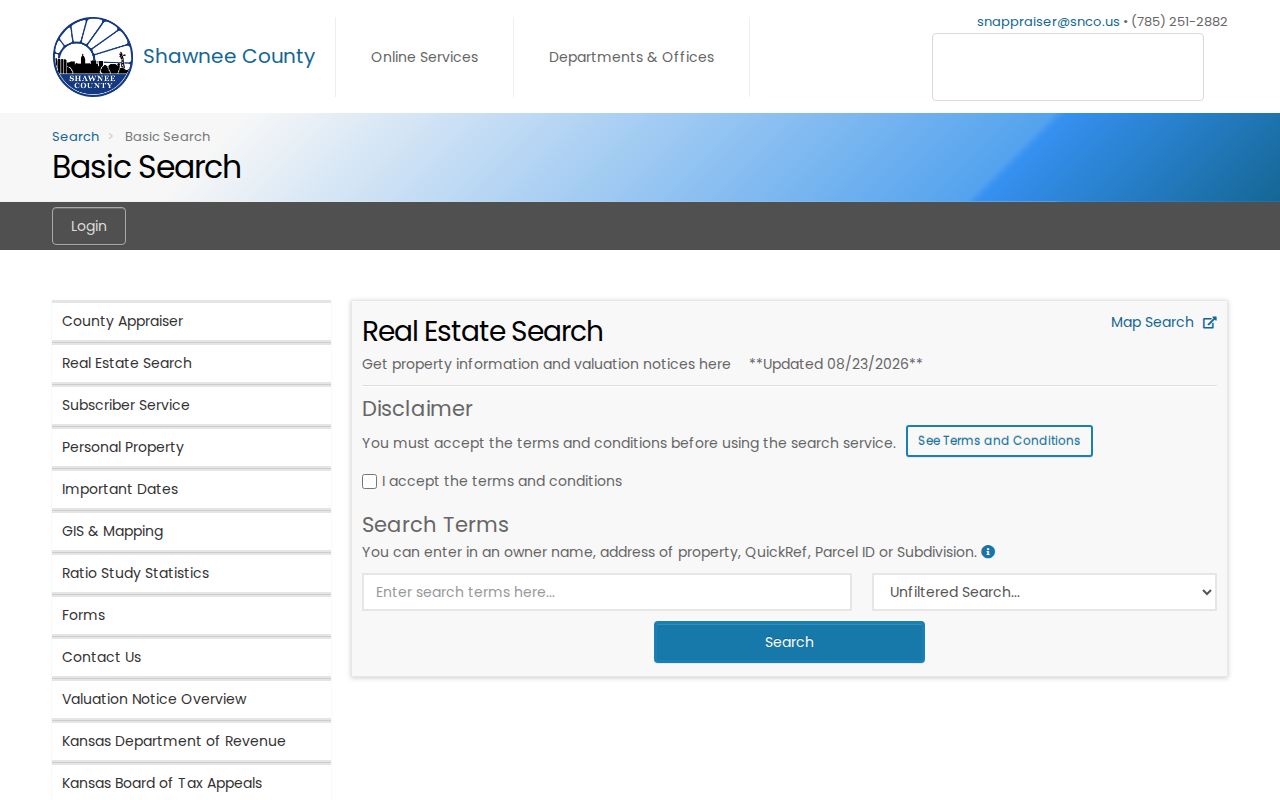1280x800 pixels.
Task: Click the blue info icon after Subdivision
Action: click(x=988, y=552)
